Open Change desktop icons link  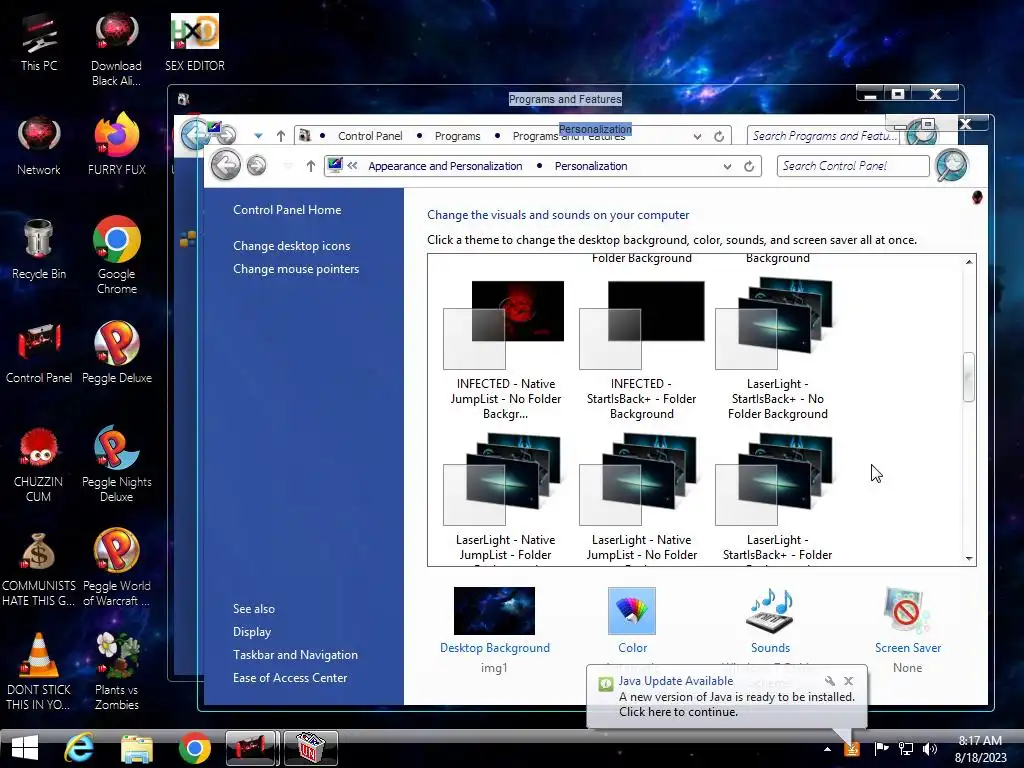[291, 246]
